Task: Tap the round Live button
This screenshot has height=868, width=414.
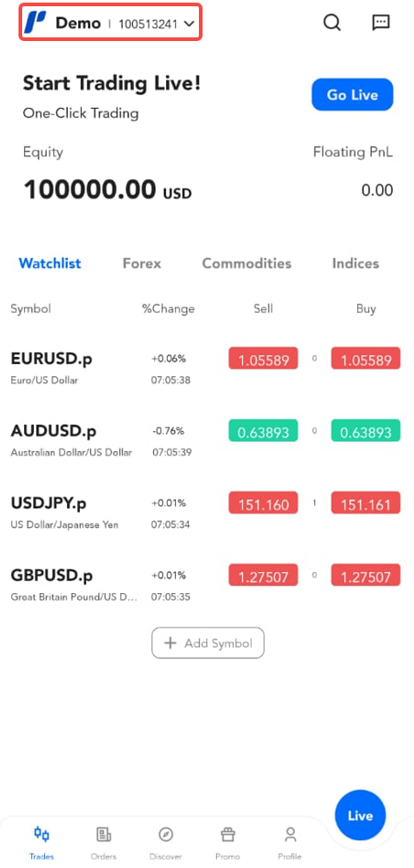Action: 360,815
